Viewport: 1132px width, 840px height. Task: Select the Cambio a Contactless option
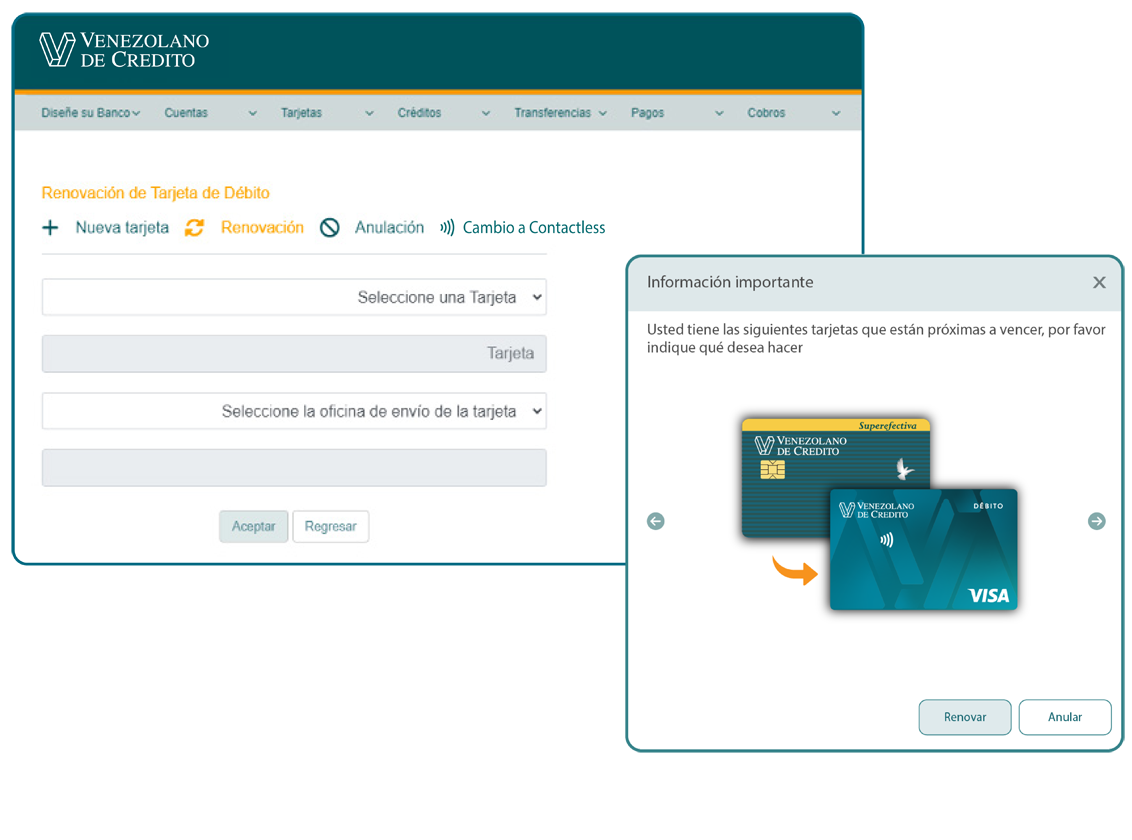(x=534, y=228)
